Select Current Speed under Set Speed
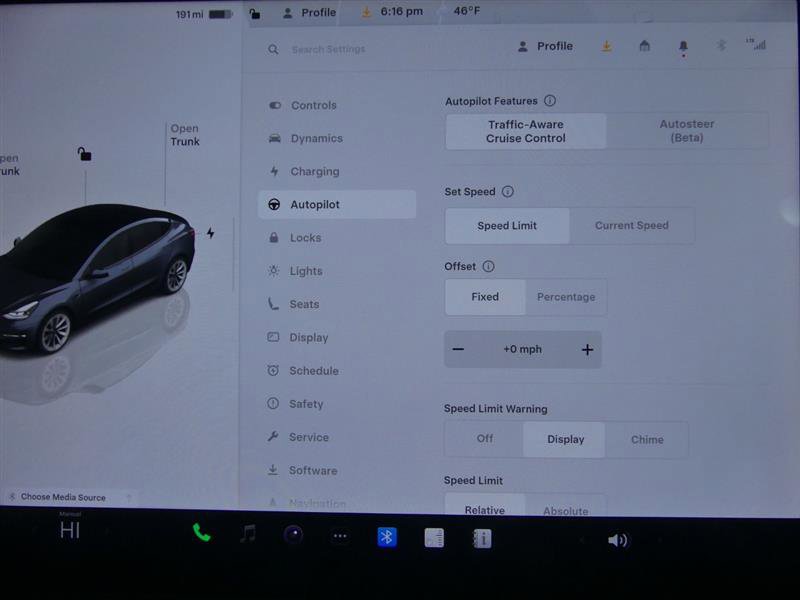This screenshot has width=800, height=600. [632, 225]
